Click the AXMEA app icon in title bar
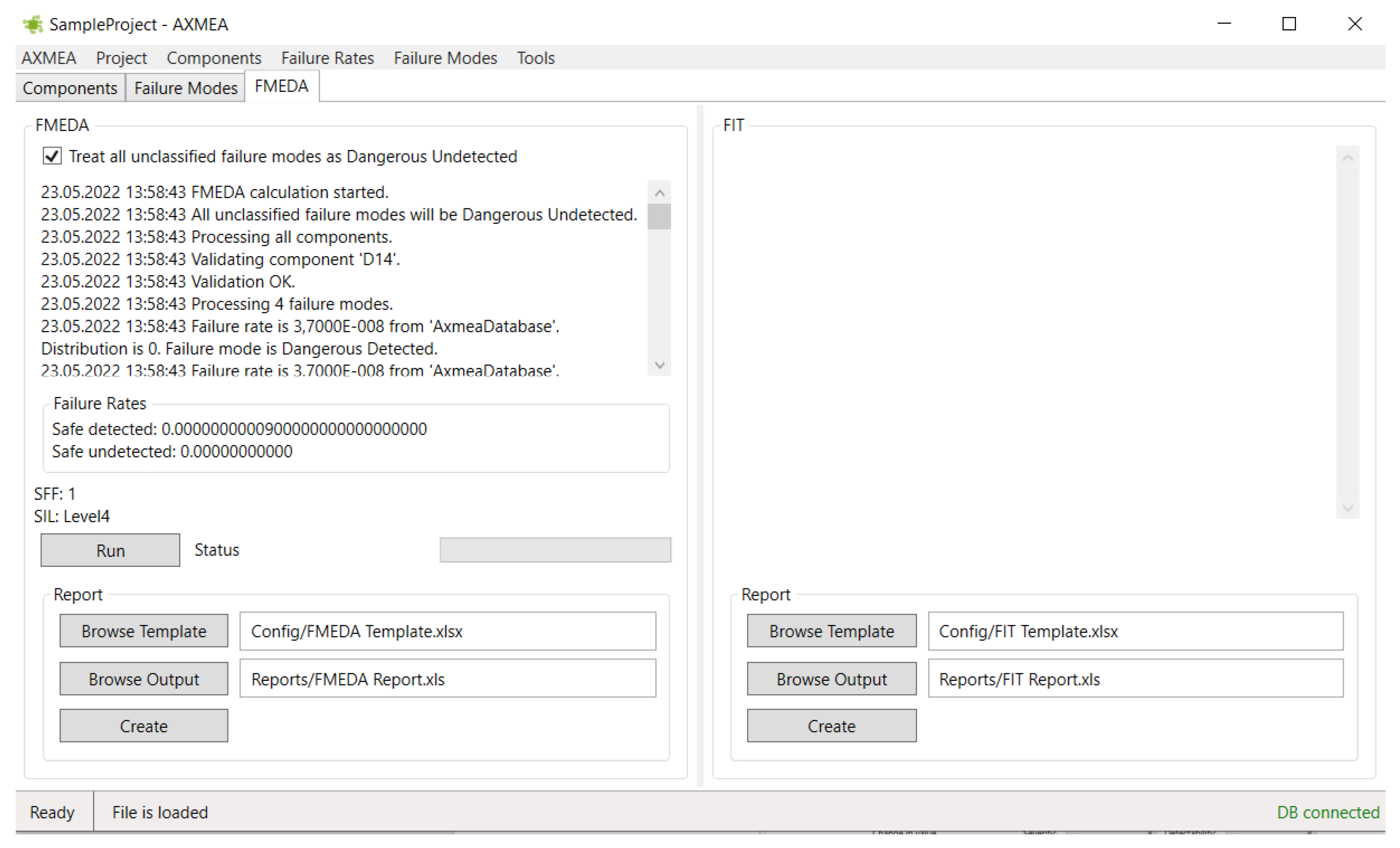Image resolution: width=1400 pixels, height=848 pixels. point(32,24)
